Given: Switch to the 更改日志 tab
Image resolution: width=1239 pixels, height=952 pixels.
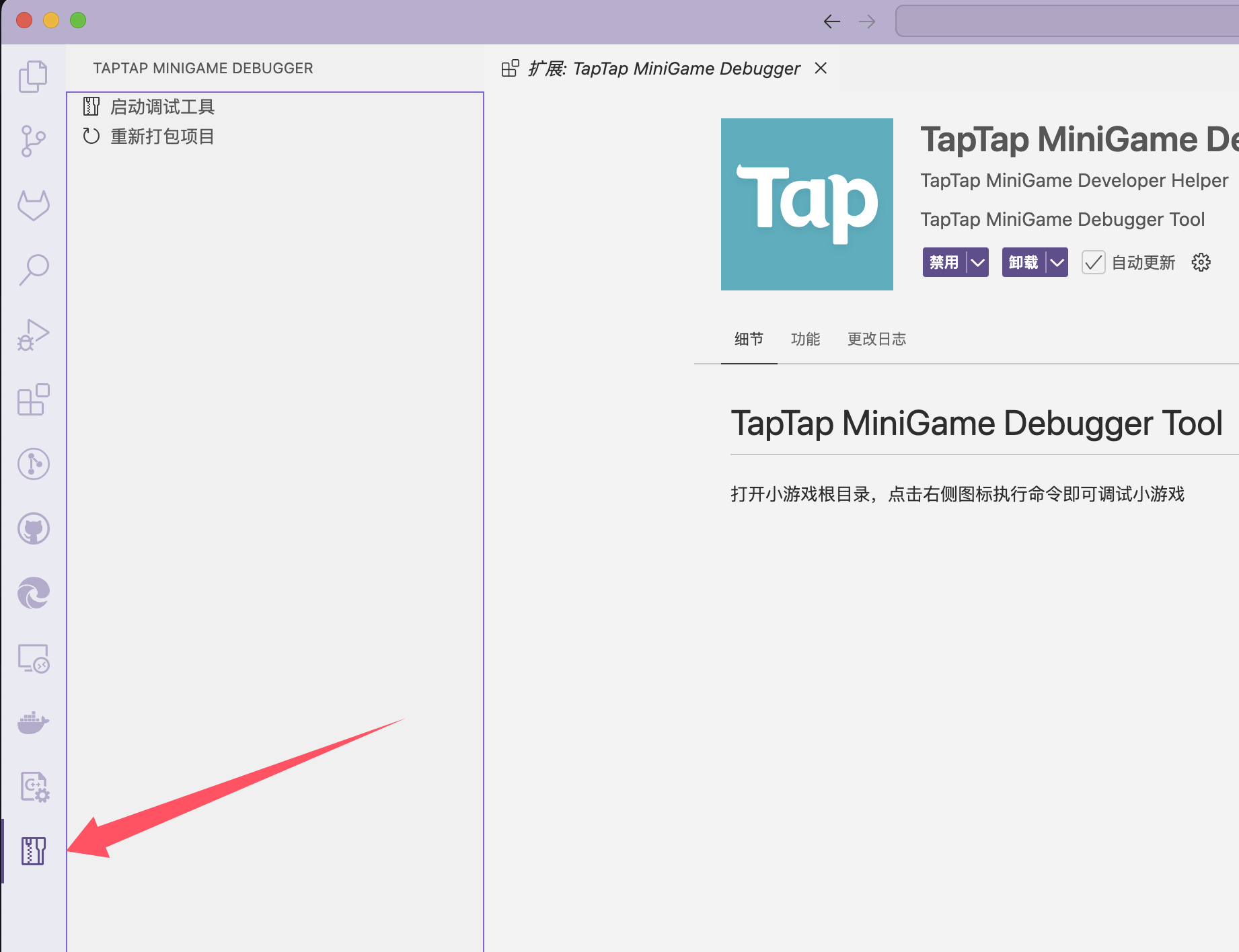Looking at the screenshot, I should pyautogui.click(x=876, y=339).
